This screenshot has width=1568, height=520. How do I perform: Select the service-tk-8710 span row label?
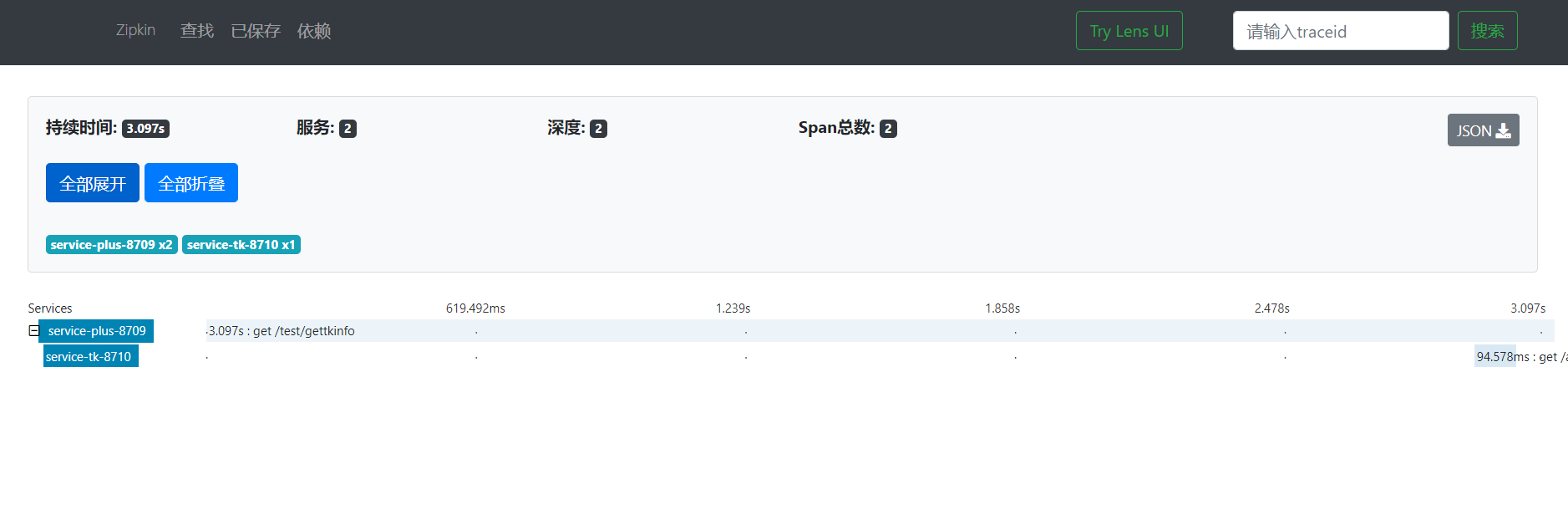point(89,357)
